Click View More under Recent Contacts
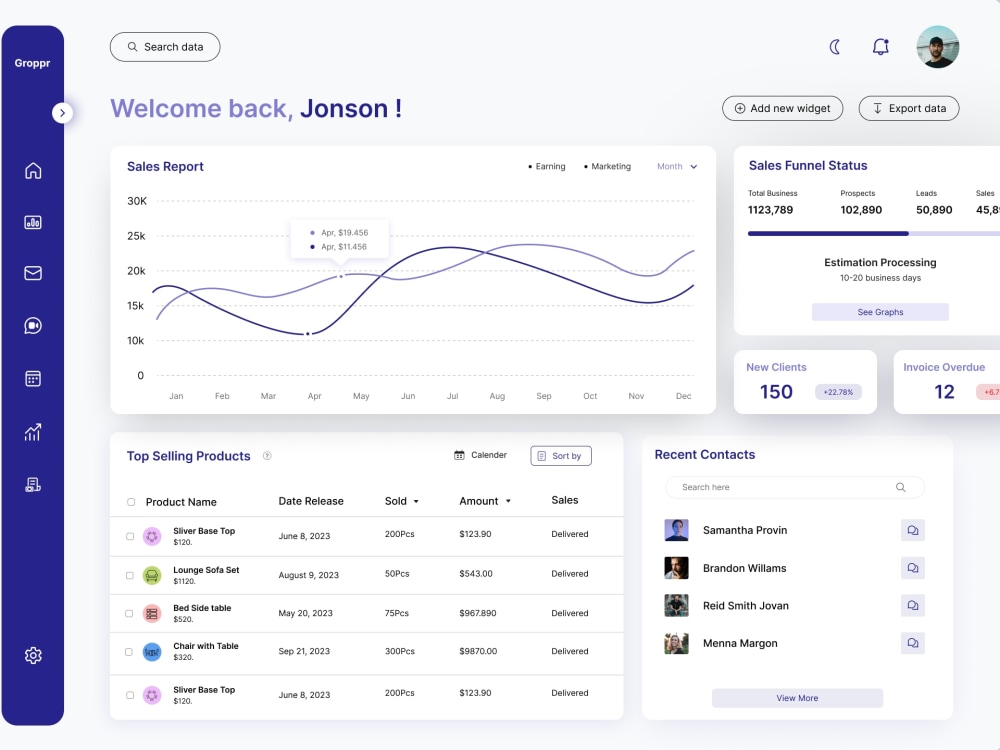This screenshot has width=1000, height=750. [797, 697]
